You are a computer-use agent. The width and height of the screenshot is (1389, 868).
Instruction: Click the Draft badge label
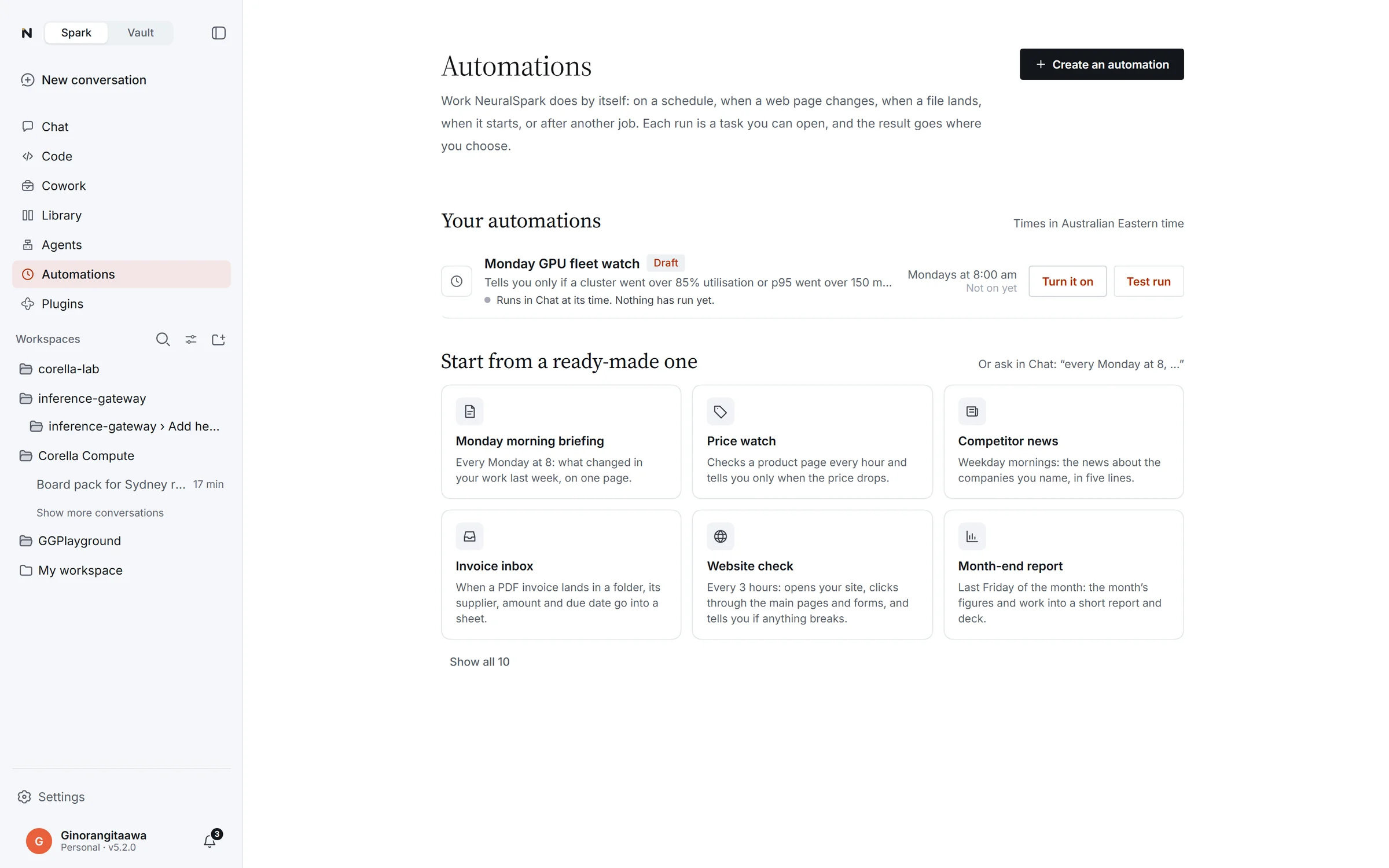[x=666, y=263]
